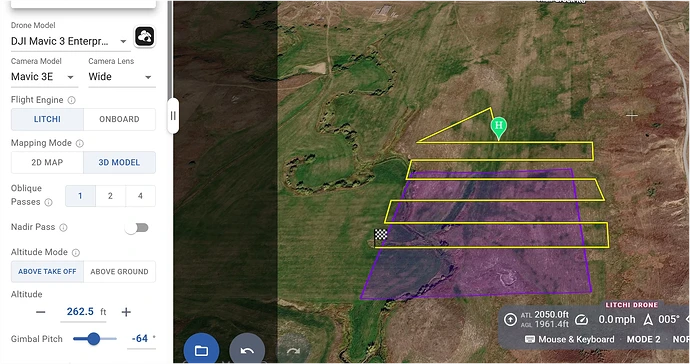Open the Drone Model dropdown
Image resolution: width=690 pixels, height=364 pixels.
tap(70, 41)
